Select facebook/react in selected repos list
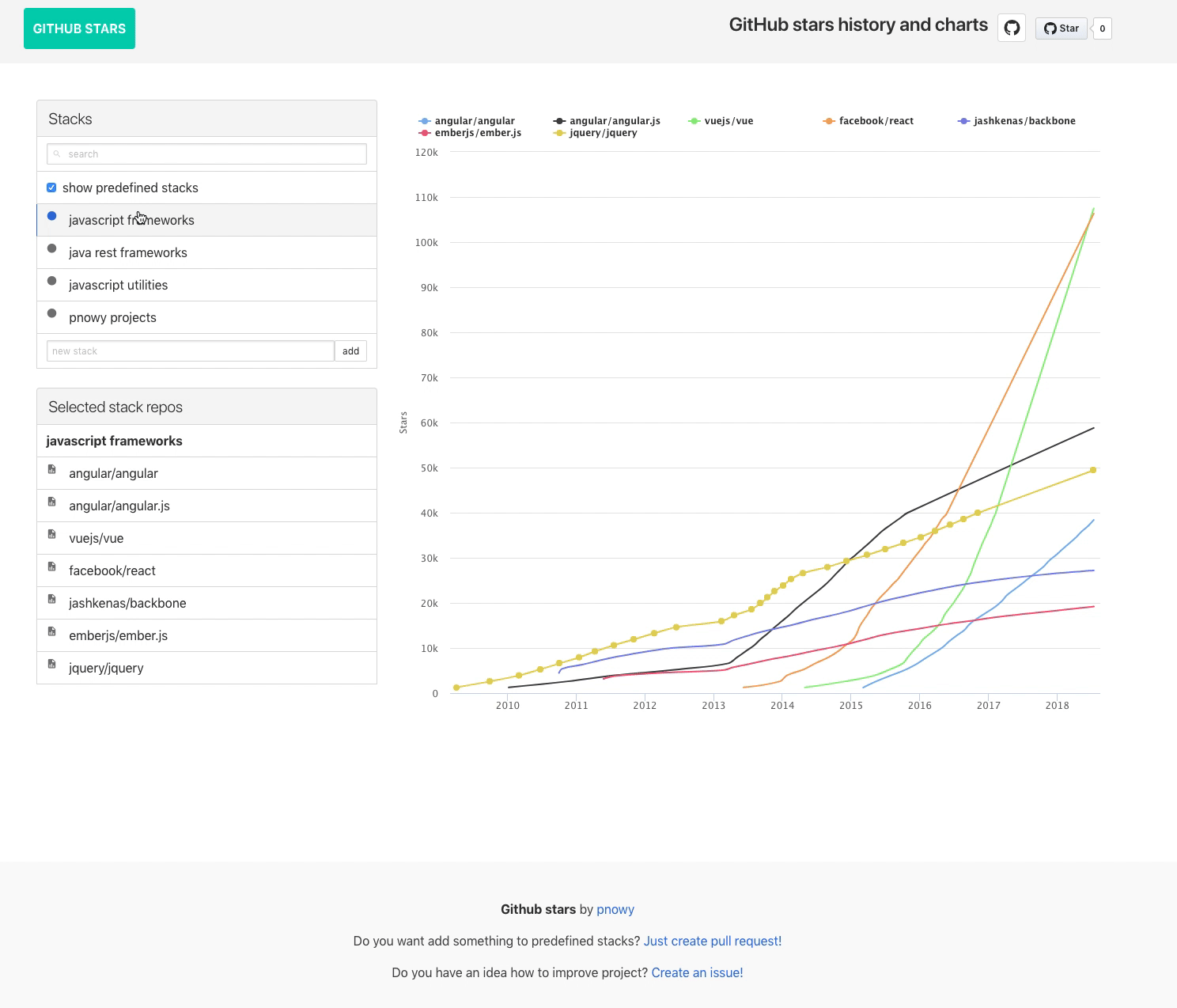The width and height of the screenshot is (1177, 1008). coord(206,570)
